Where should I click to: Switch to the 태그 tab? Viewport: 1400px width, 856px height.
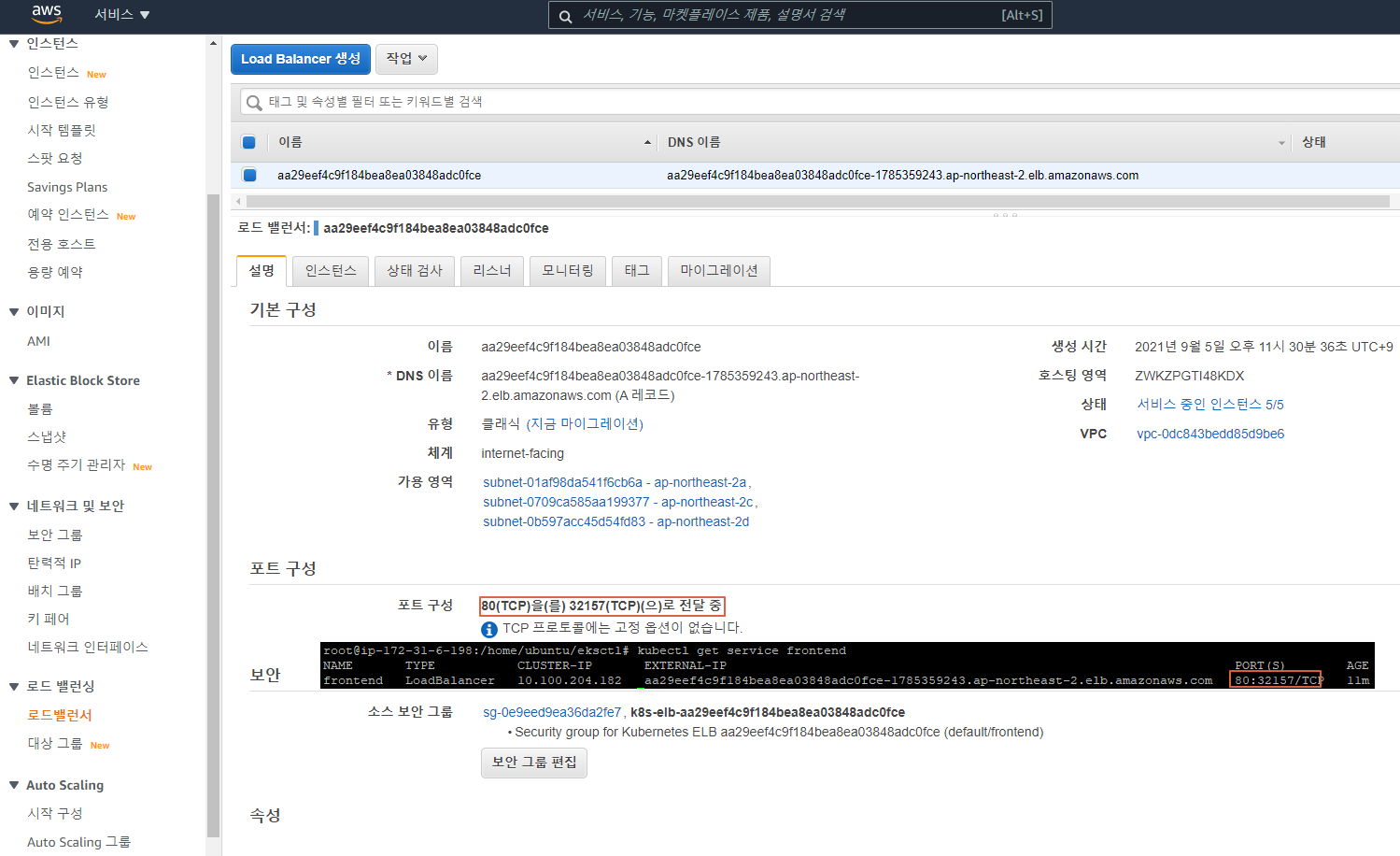tap(637, 271)
